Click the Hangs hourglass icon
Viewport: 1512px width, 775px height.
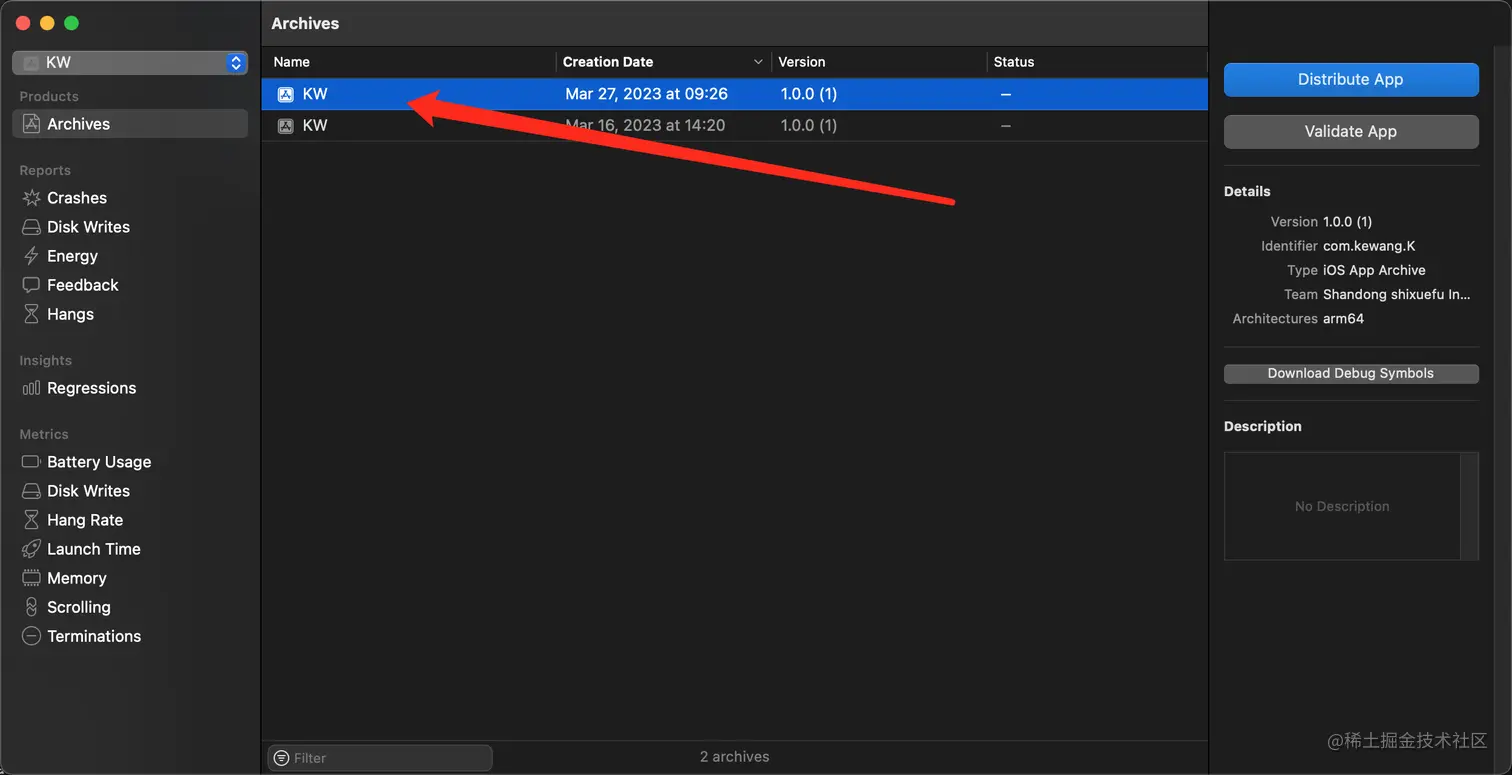(x=31, y=314)
